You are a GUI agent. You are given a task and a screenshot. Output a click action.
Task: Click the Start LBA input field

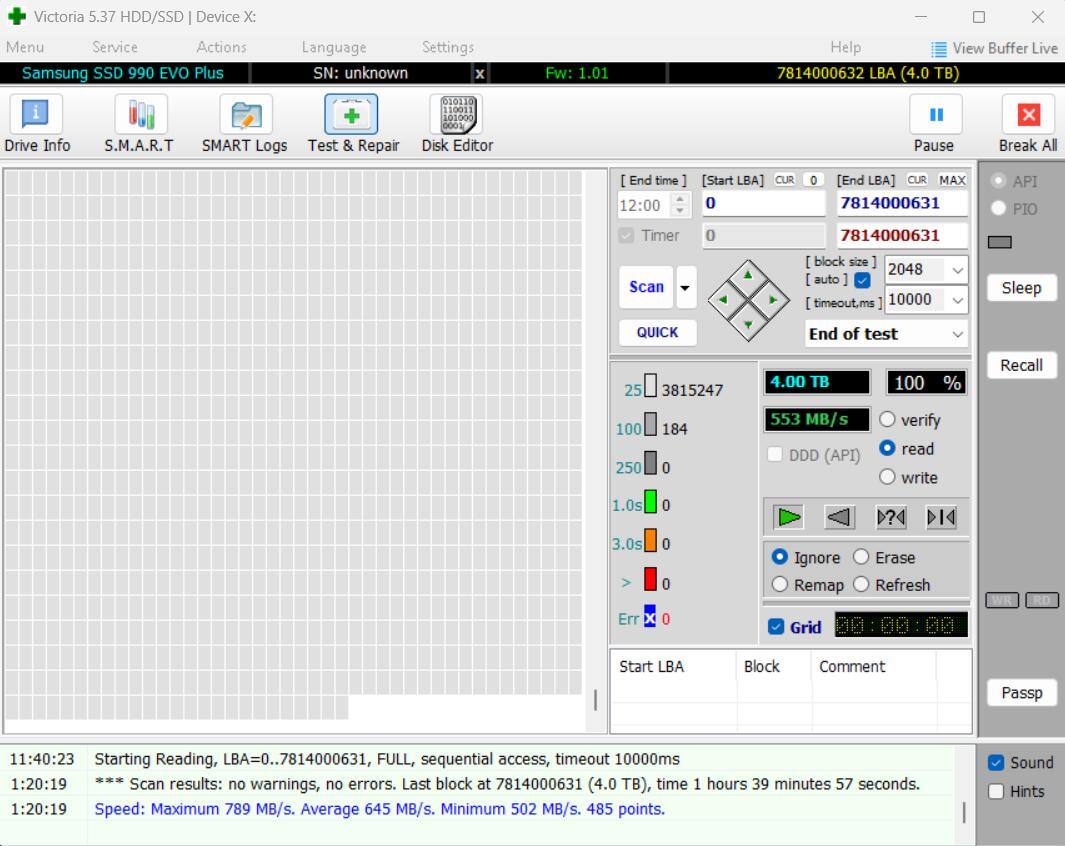pyautogui.click(x=763, y=203)
